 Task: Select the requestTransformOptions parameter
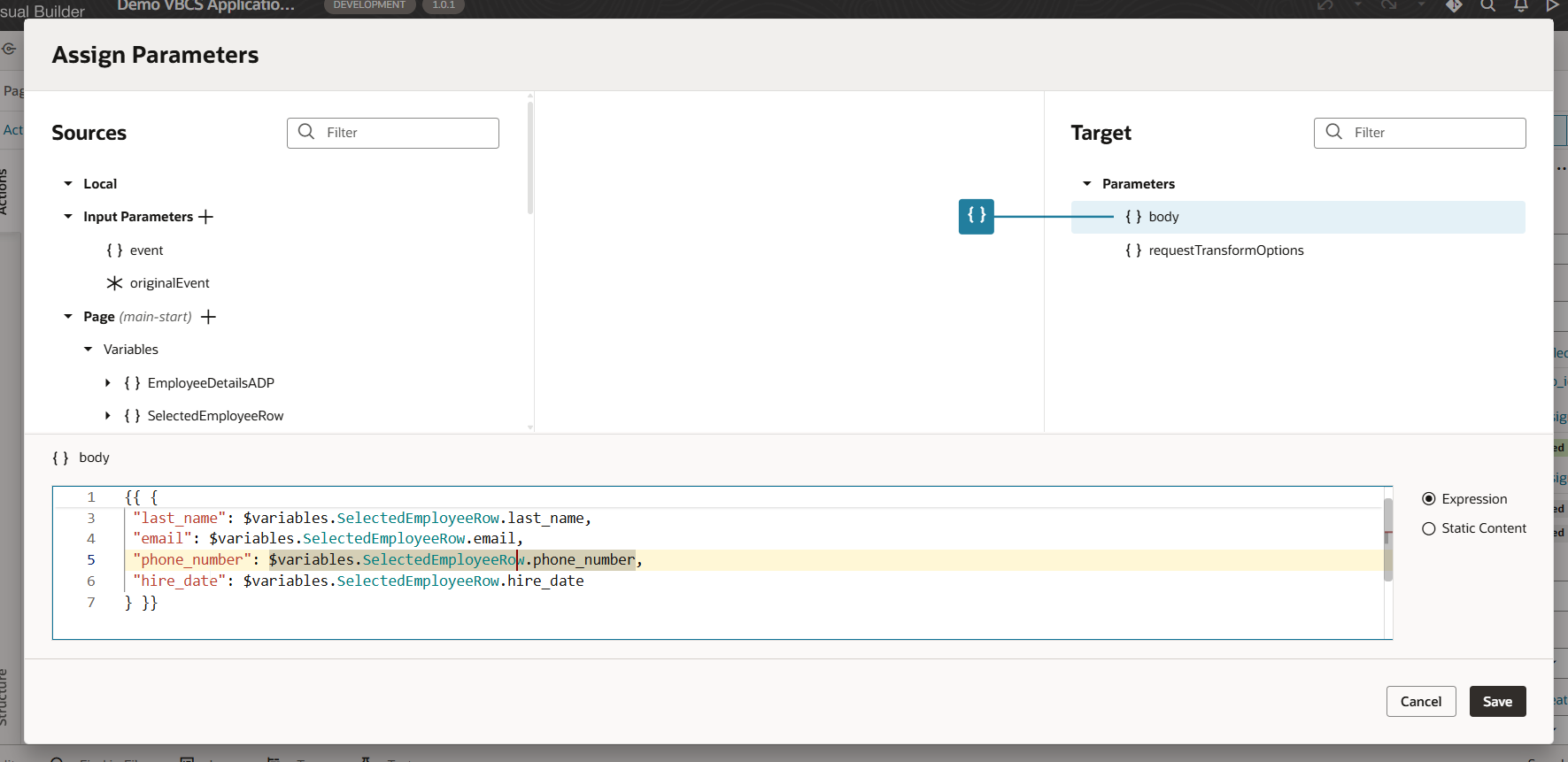[x=1225, y=250]
